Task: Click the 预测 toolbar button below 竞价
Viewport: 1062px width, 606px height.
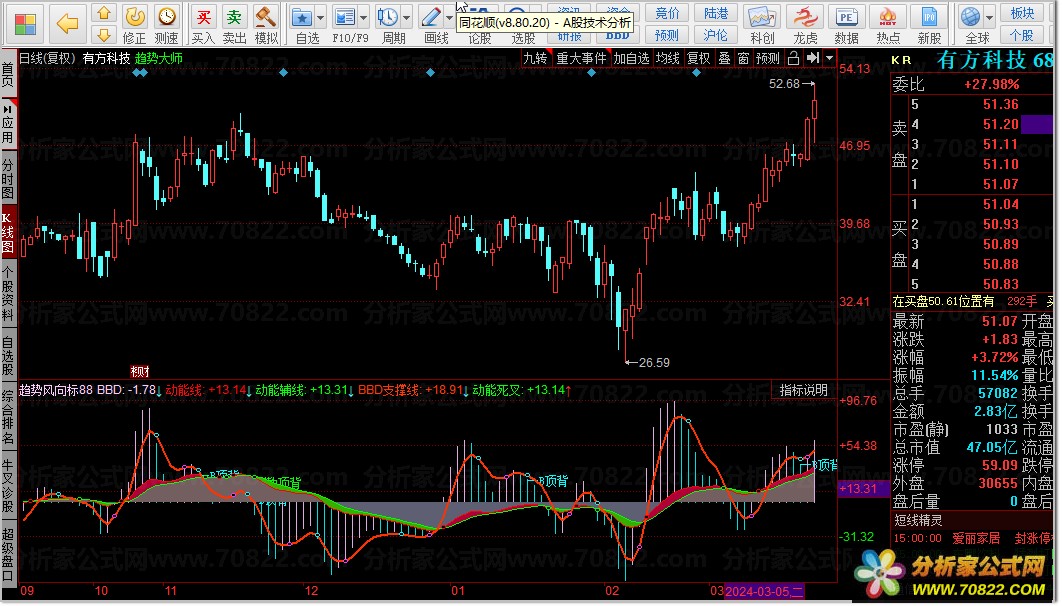Action: pyautogui.click(x=667, y=35)
